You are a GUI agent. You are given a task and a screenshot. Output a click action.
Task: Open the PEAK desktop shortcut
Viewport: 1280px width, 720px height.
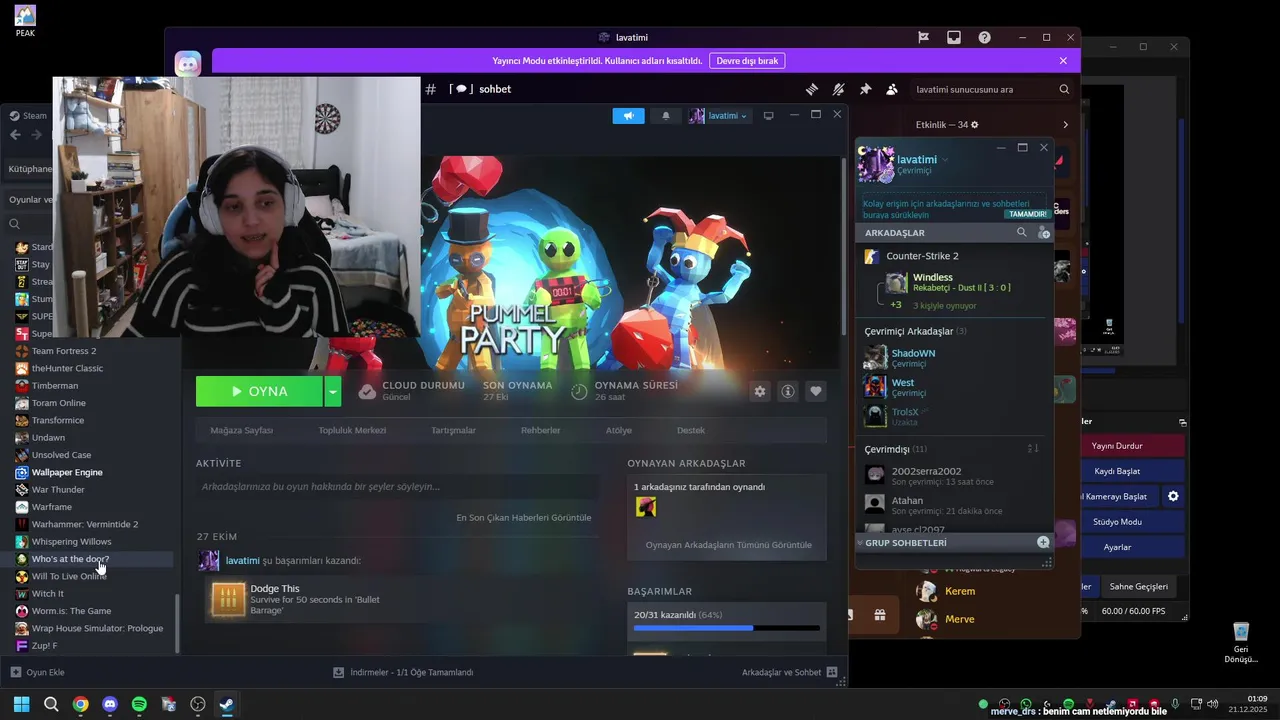(x=25, y=21)
